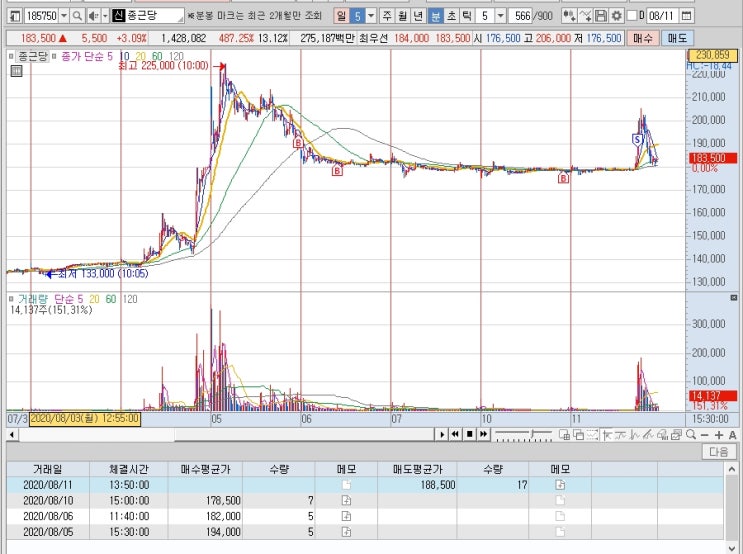The height and width of the screenshot is (554, 743).
Task: Click the 거래량 volume legend label
Action: point(33,299)
